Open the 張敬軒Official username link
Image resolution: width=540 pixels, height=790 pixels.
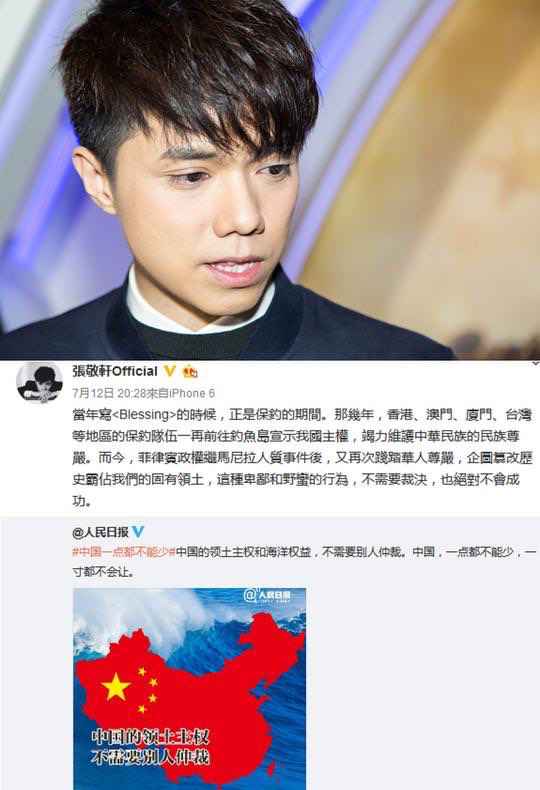click(115, 371)
